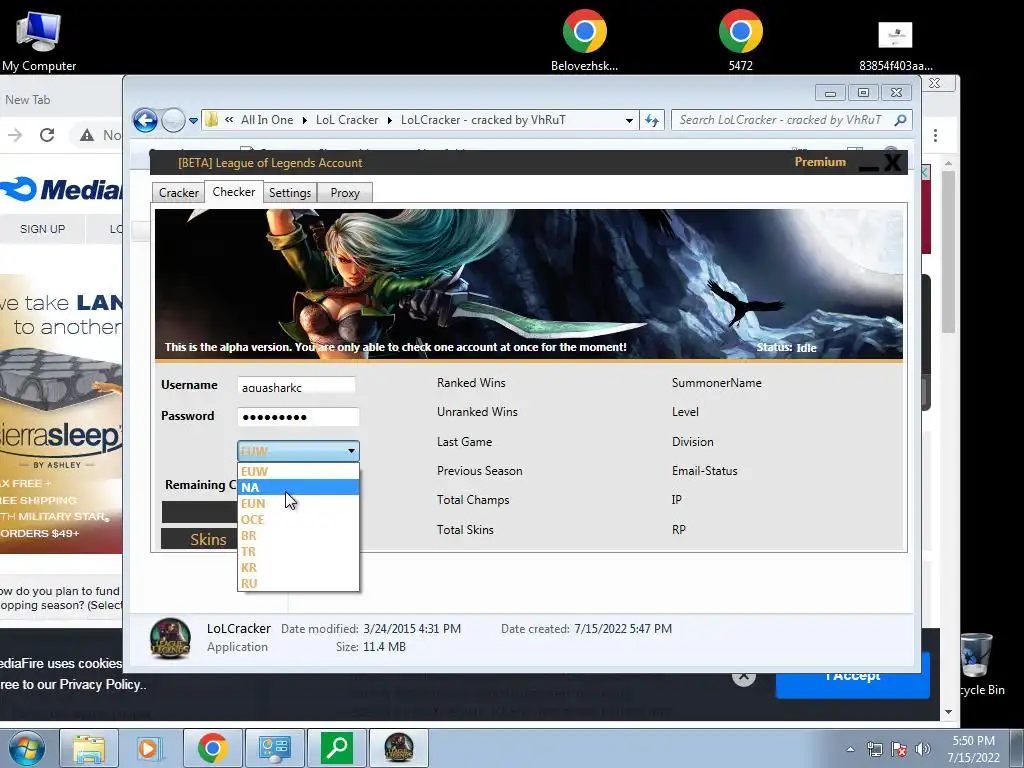Screen dimensions: 1024x768
Task: Open the 83854f403aa desktop file
Action: pyautogui.click(x=895, y=46)
